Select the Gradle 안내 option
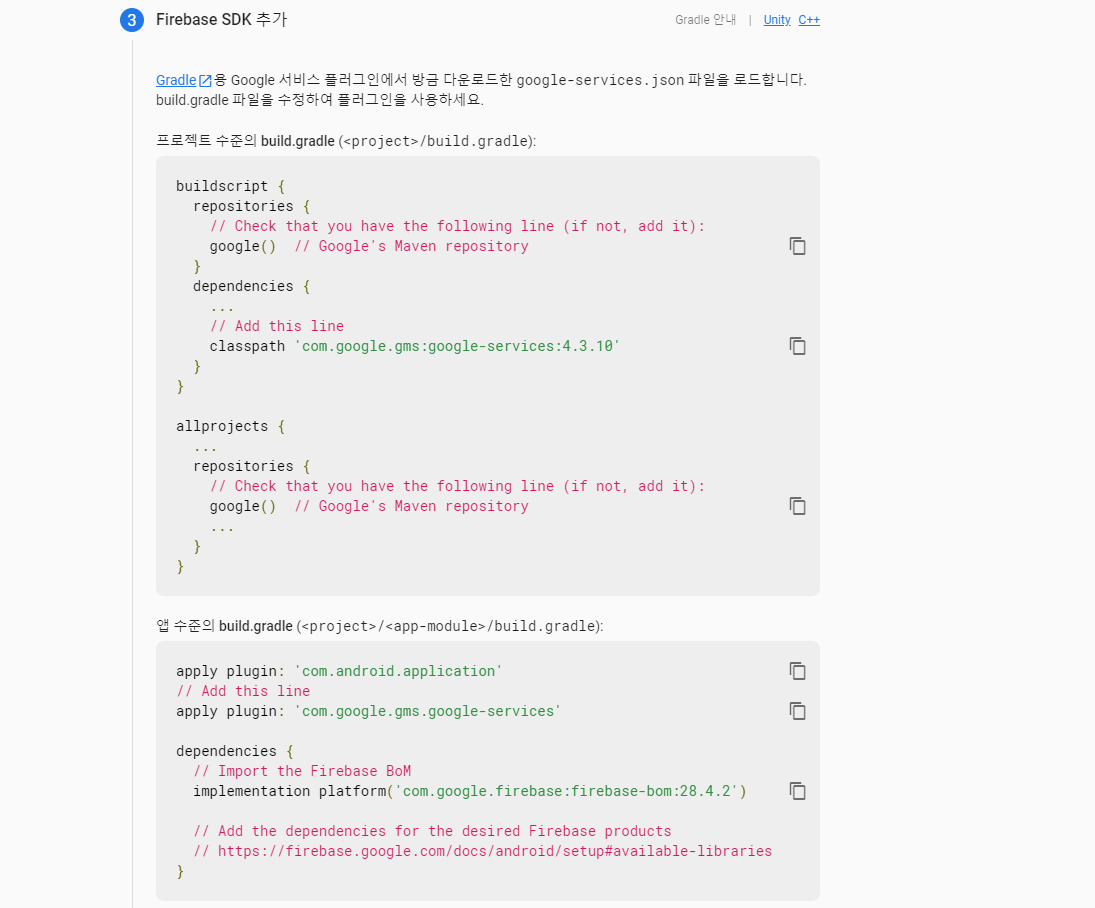Viewport: 1095px width, 908px height. point(705,20)
